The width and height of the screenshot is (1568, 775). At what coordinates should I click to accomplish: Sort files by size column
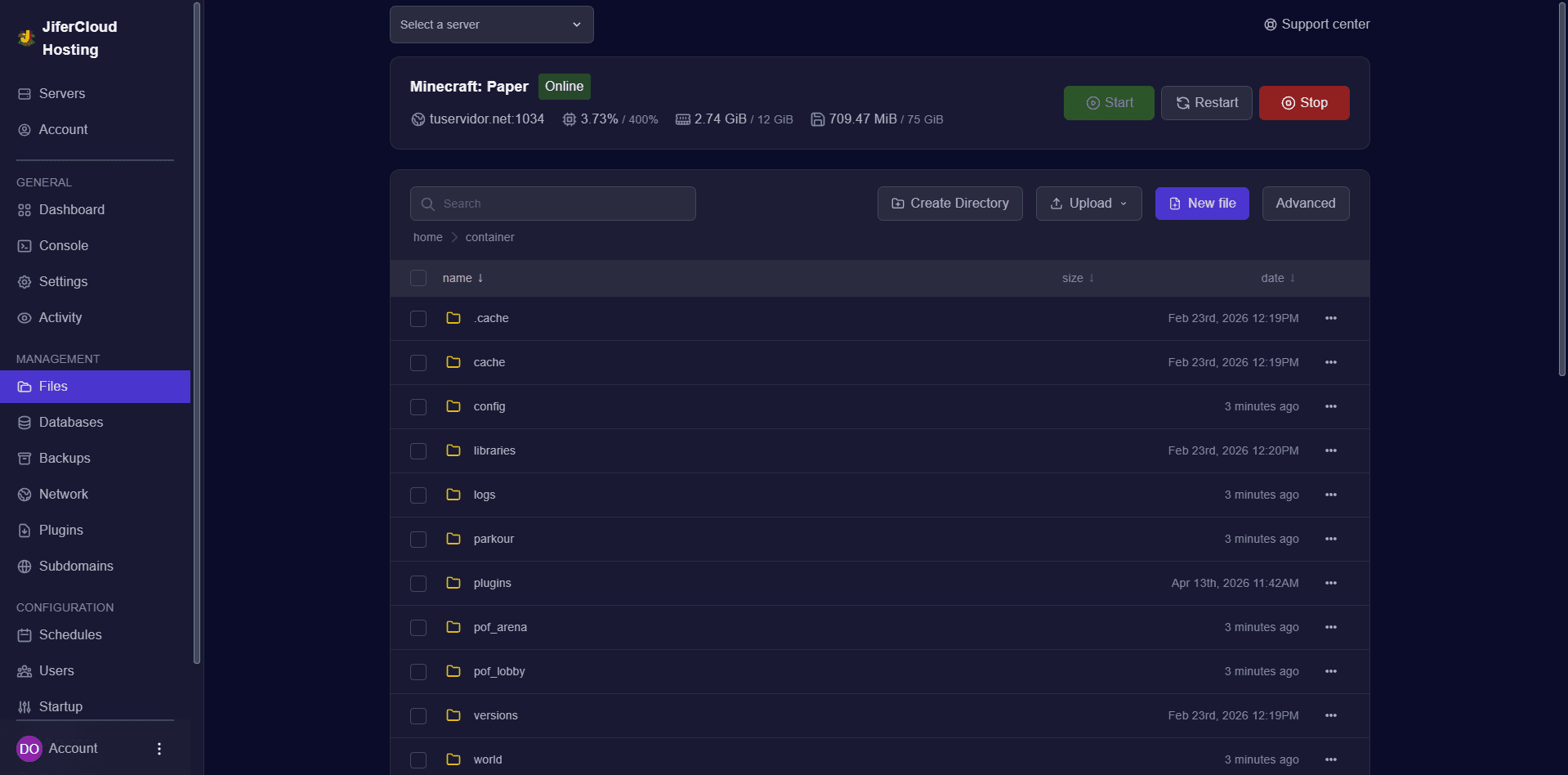pyautogui.click(x=1078, y=278)
